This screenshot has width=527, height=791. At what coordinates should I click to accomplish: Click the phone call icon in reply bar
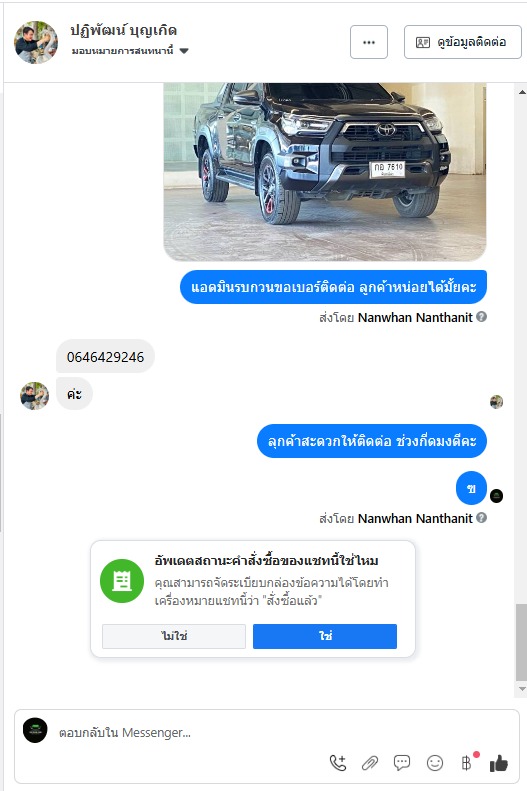[338, 763]
